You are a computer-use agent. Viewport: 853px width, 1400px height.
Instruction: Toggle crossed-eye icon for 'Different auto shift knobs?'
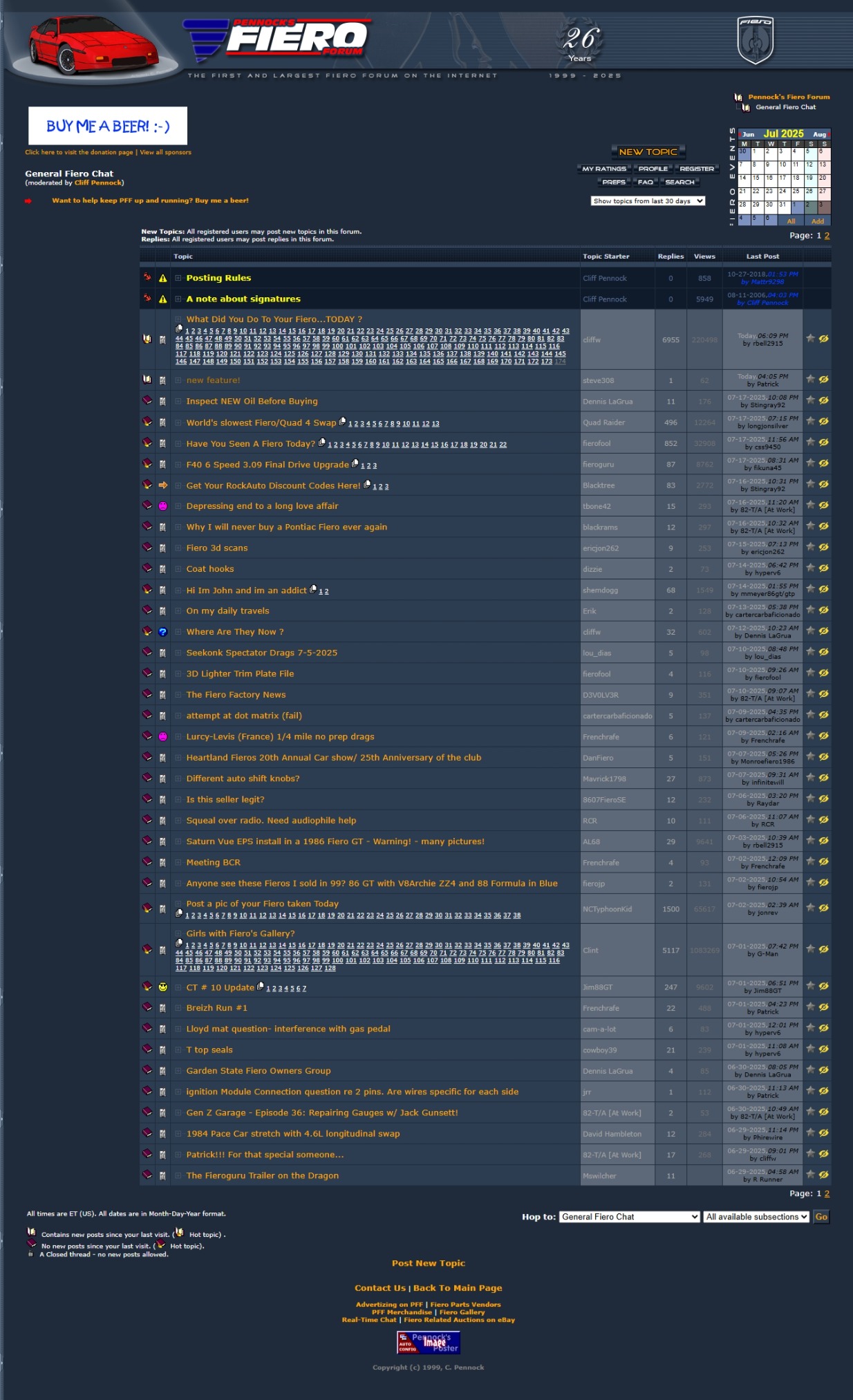click(x=823, y=778)
